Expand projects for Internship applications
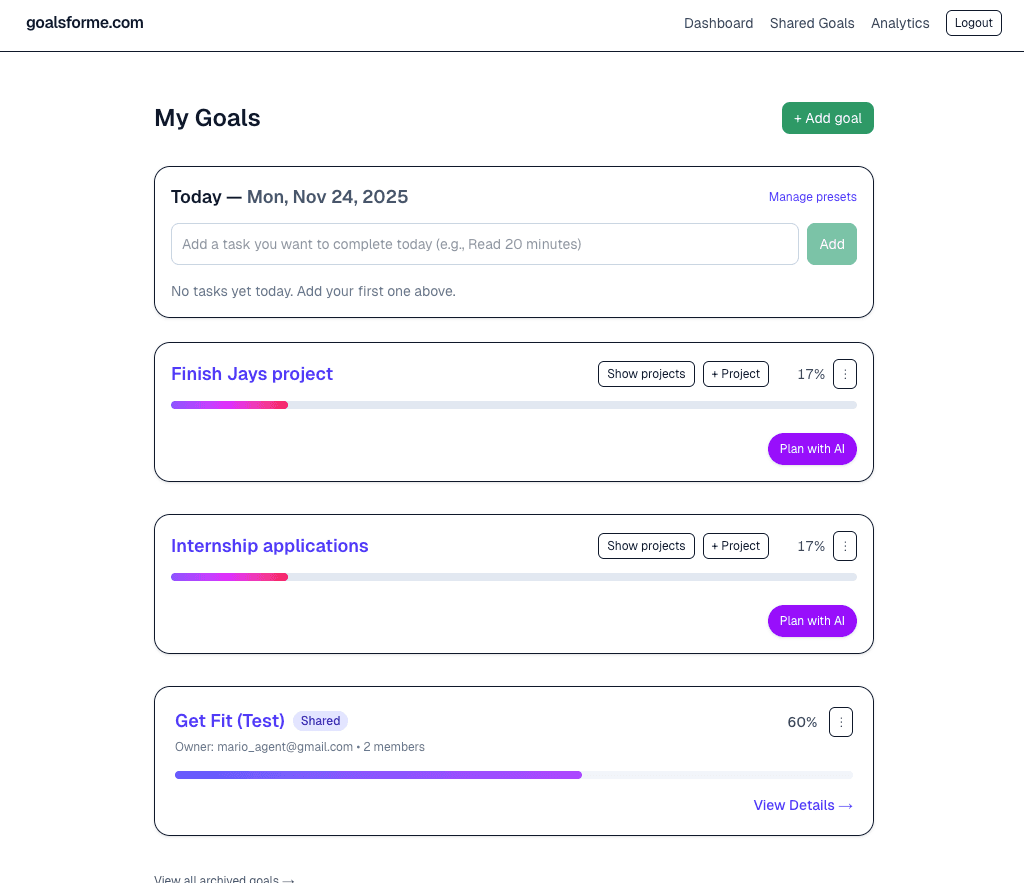The height and width of the screenshot is (883, 1024). click(646, 545)
